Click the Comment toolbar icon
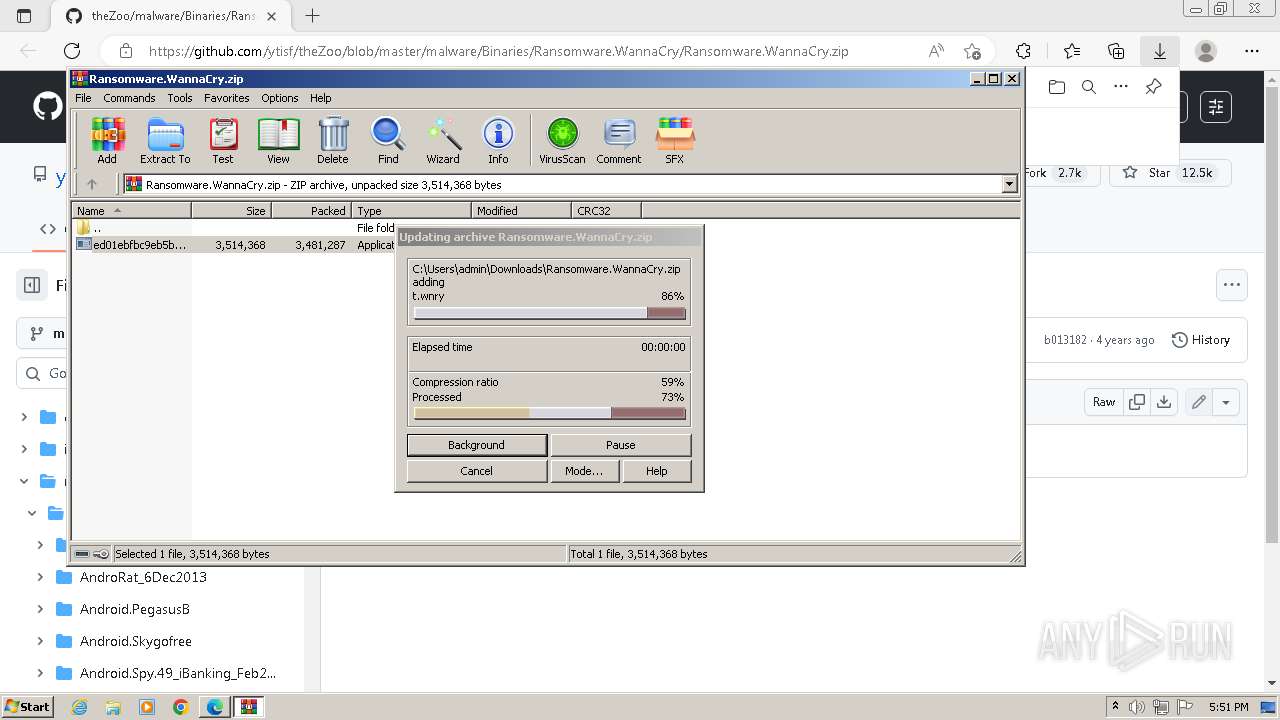The image size is (1280, 720). click(x=619, y=140)
